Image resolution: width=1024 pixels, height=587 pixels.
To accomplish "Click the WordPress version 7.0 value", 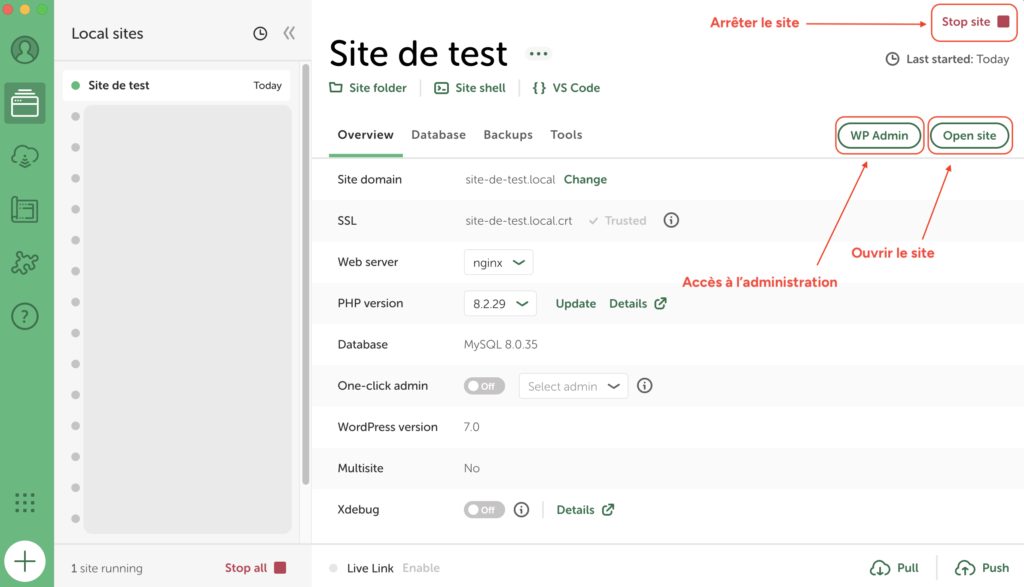I will pos(472,427).
